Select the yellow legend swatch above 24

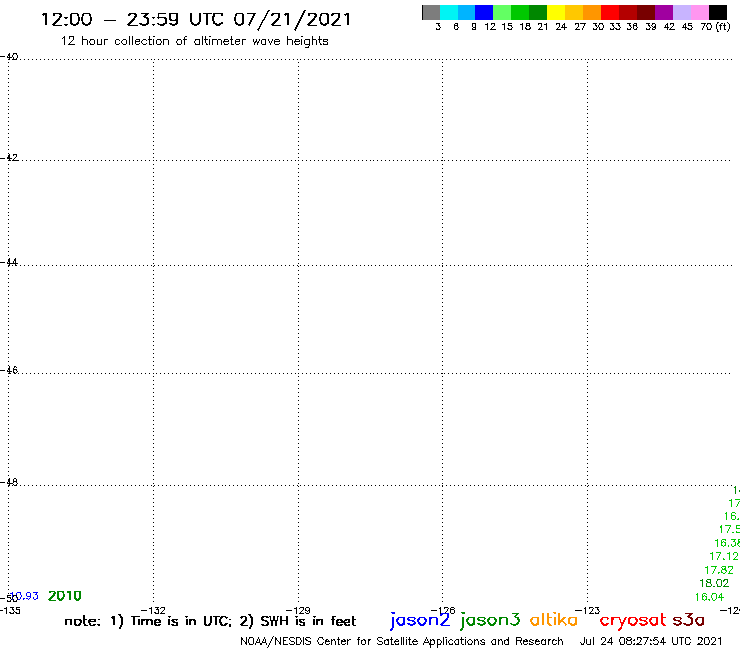pos(556,12)
